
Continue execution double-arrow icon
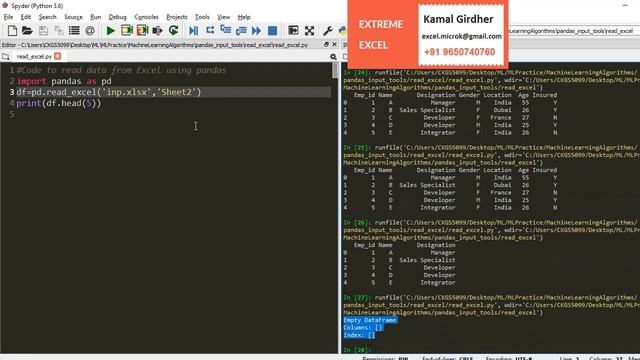(x=256, y=31)
